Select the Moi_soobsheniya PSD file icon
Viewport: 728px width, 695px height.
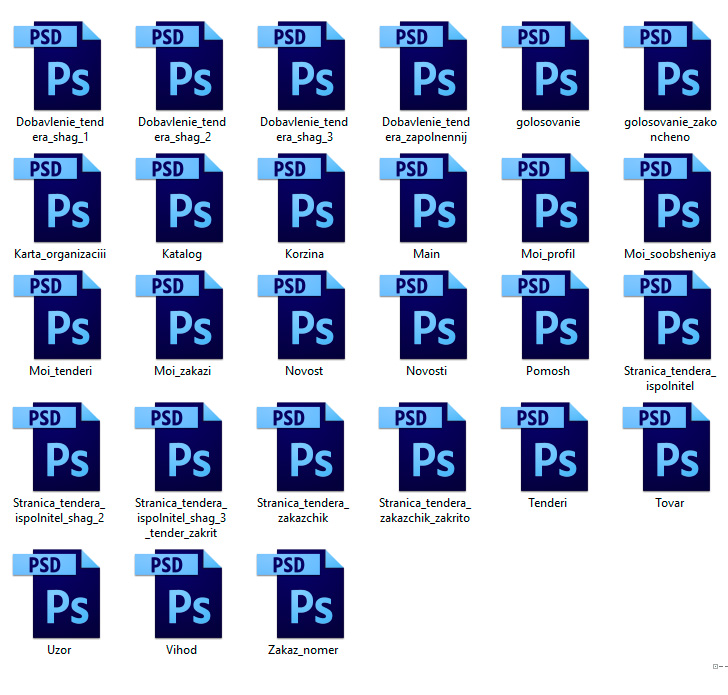668,198
